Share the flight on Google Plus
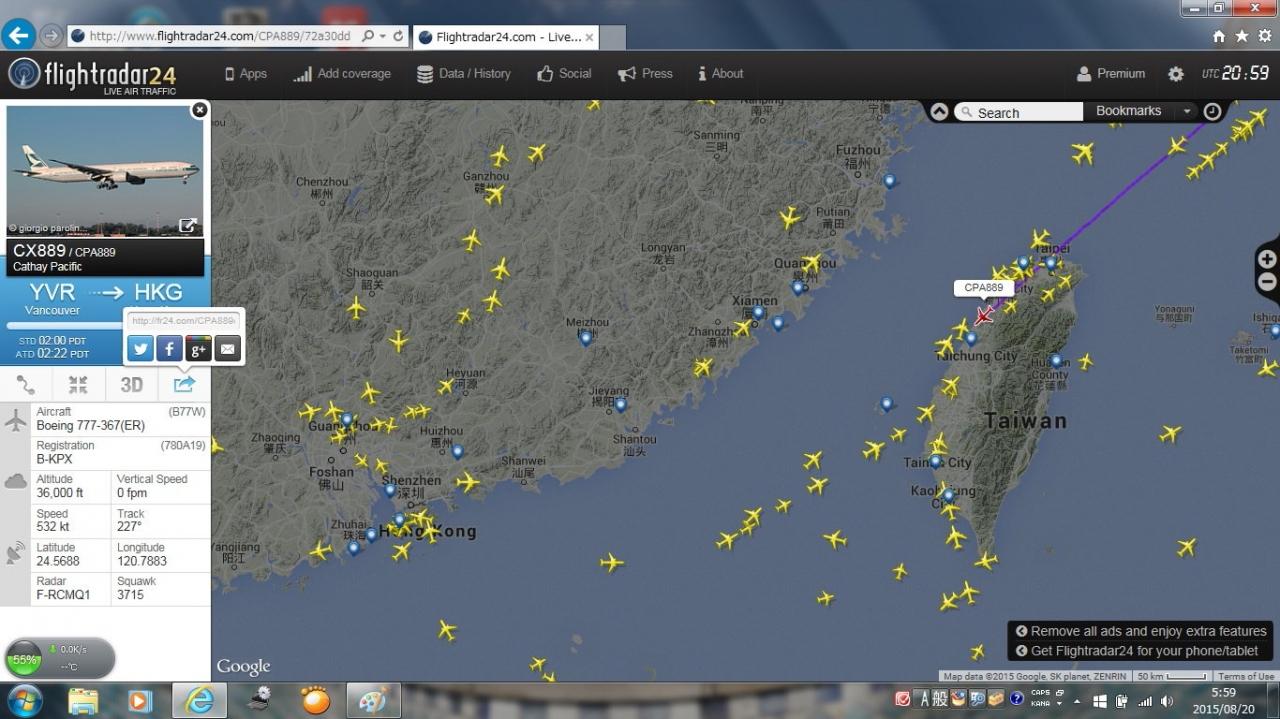This screenshot has width=1280, height=719. [x=198, y=349]
